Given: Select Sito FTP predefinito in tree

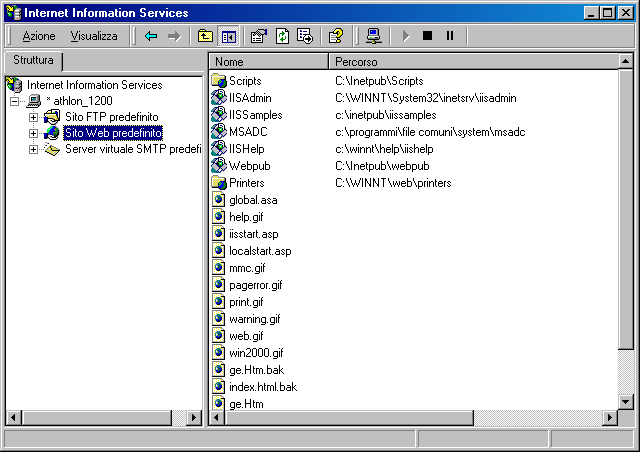Looking at the screenshot, I should click(x=111, y=117).
